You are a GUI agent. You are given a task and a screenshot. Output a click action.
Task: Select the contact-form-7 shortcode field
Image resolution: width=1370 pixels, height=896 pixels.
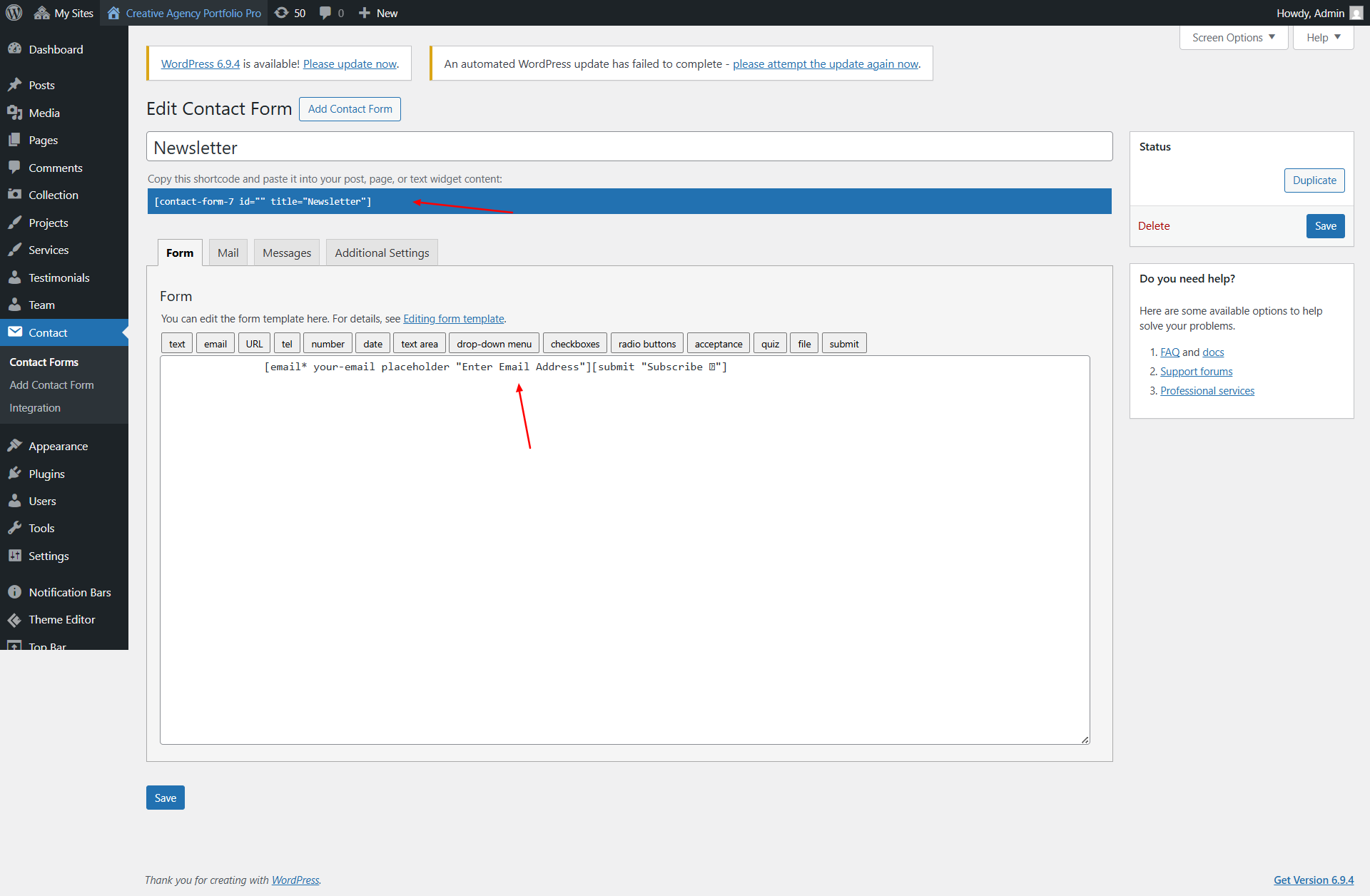629,201
